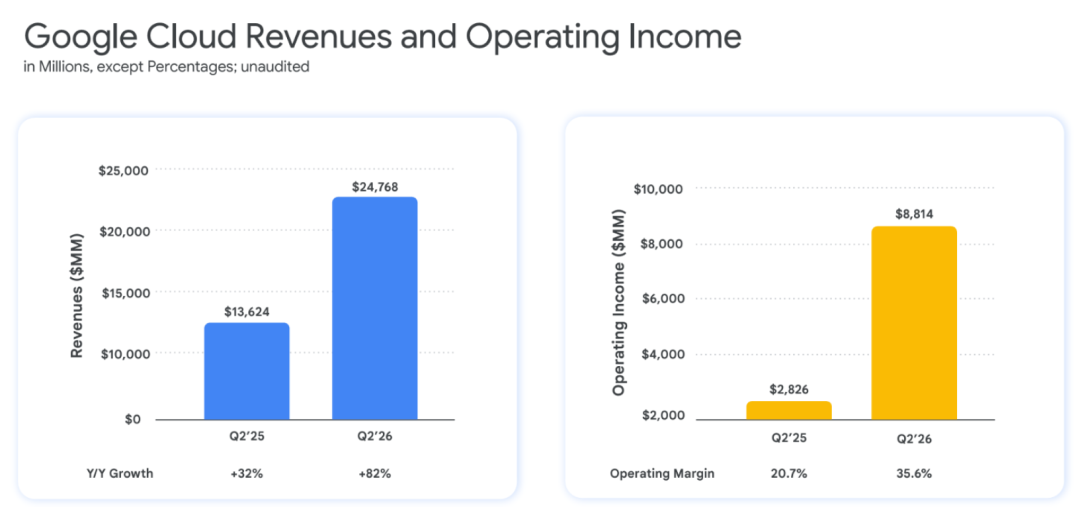Viewport: 1080px width, 513px height.
Task: Click the Operating Income ($MM) axis title
Action: pos(619,302)
